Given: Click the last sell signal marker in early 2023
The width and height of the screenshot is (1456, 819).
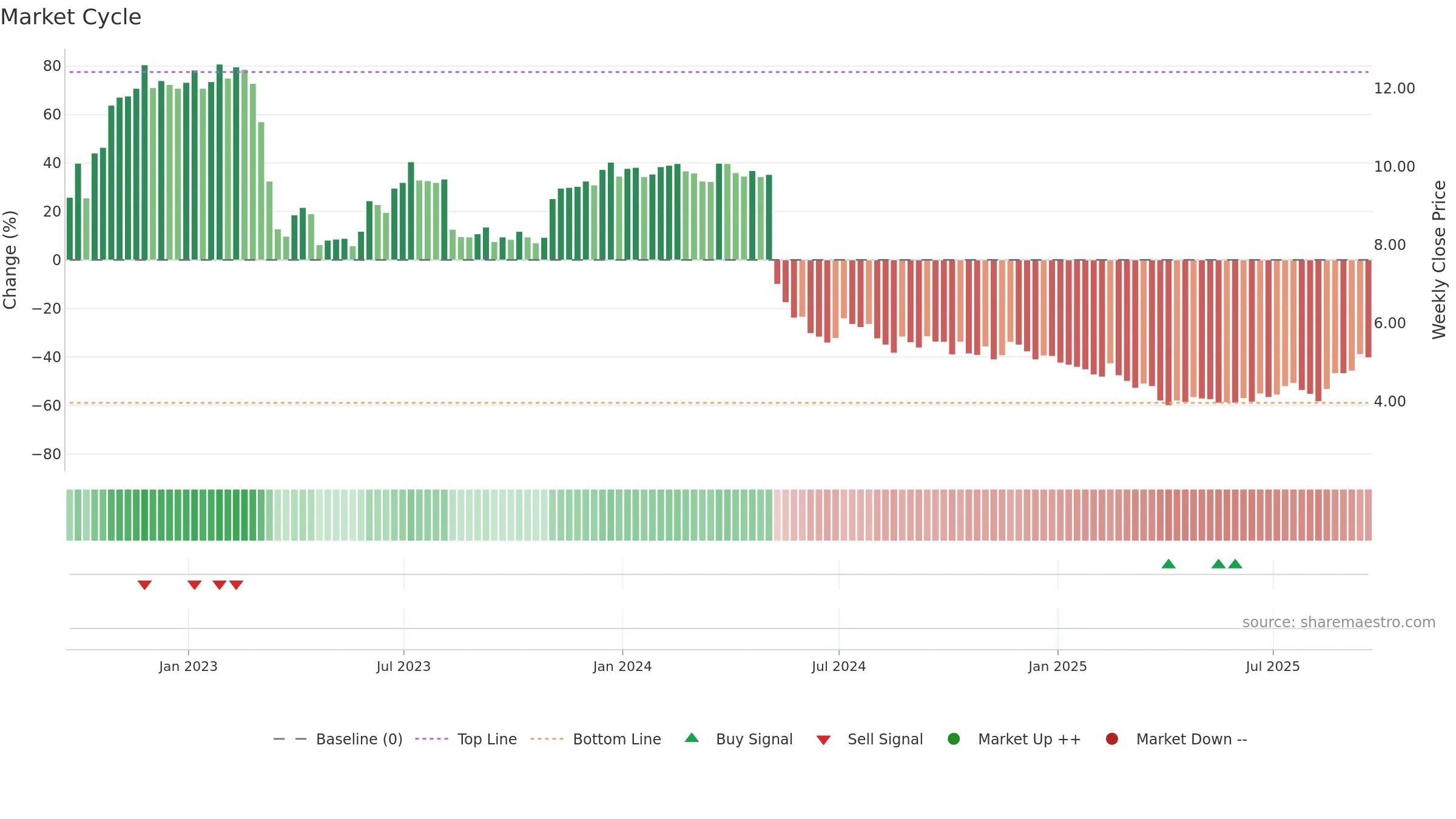Looking at the screenshot, I should click(x=236, y=585).
